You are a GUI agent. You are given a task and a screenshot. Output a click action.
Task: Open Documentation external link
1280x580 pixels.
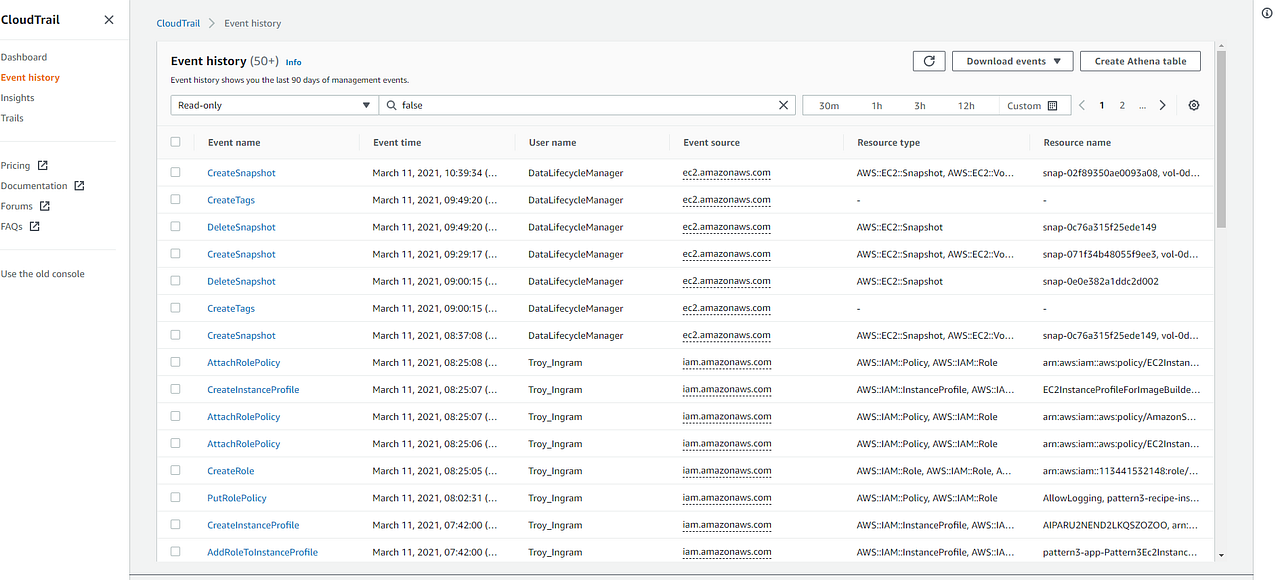pos(42,186)
